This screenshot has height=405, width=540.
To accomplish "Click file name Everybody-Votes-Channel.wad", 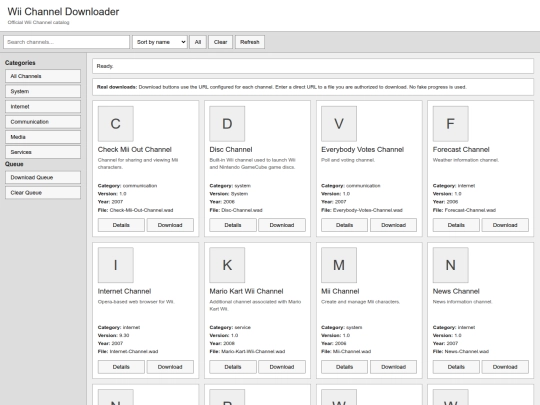I will (368, 210).
